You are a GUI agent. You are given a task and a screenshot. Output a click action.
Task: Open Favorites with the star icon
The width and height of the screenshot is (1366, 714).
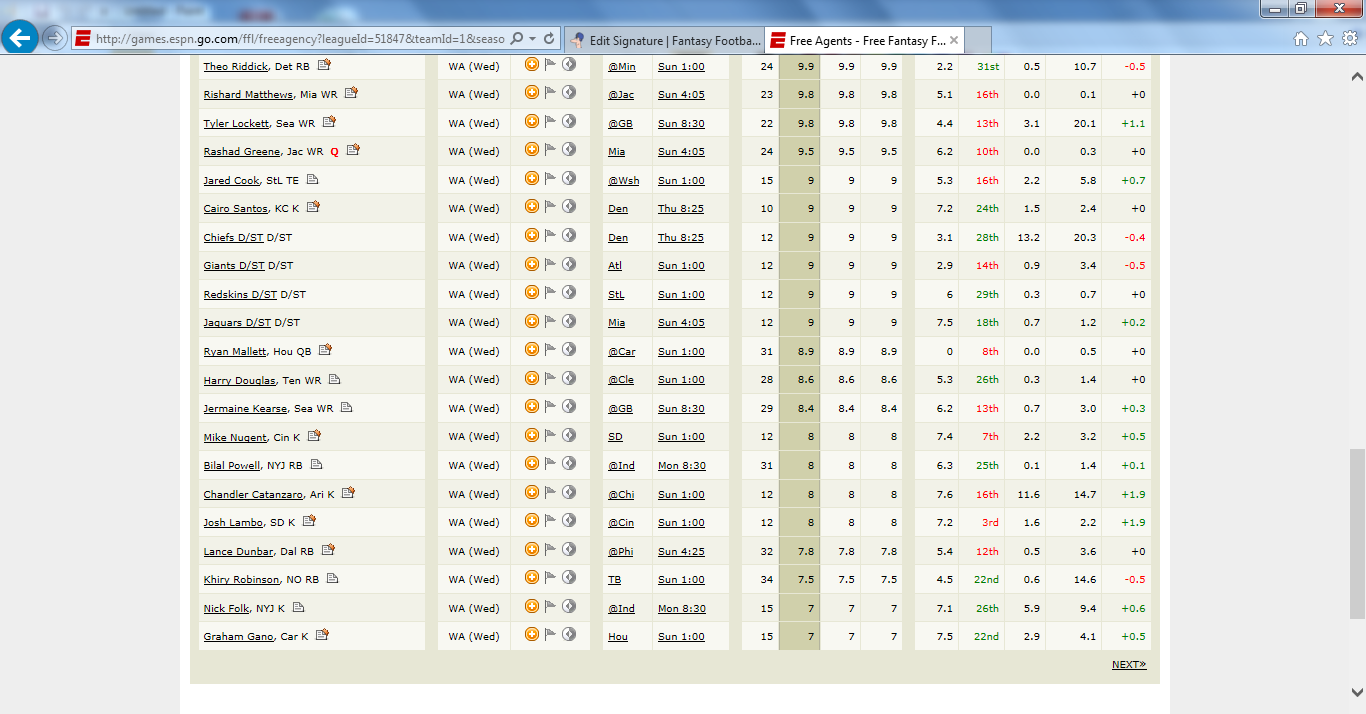[x=1325, y=39]
